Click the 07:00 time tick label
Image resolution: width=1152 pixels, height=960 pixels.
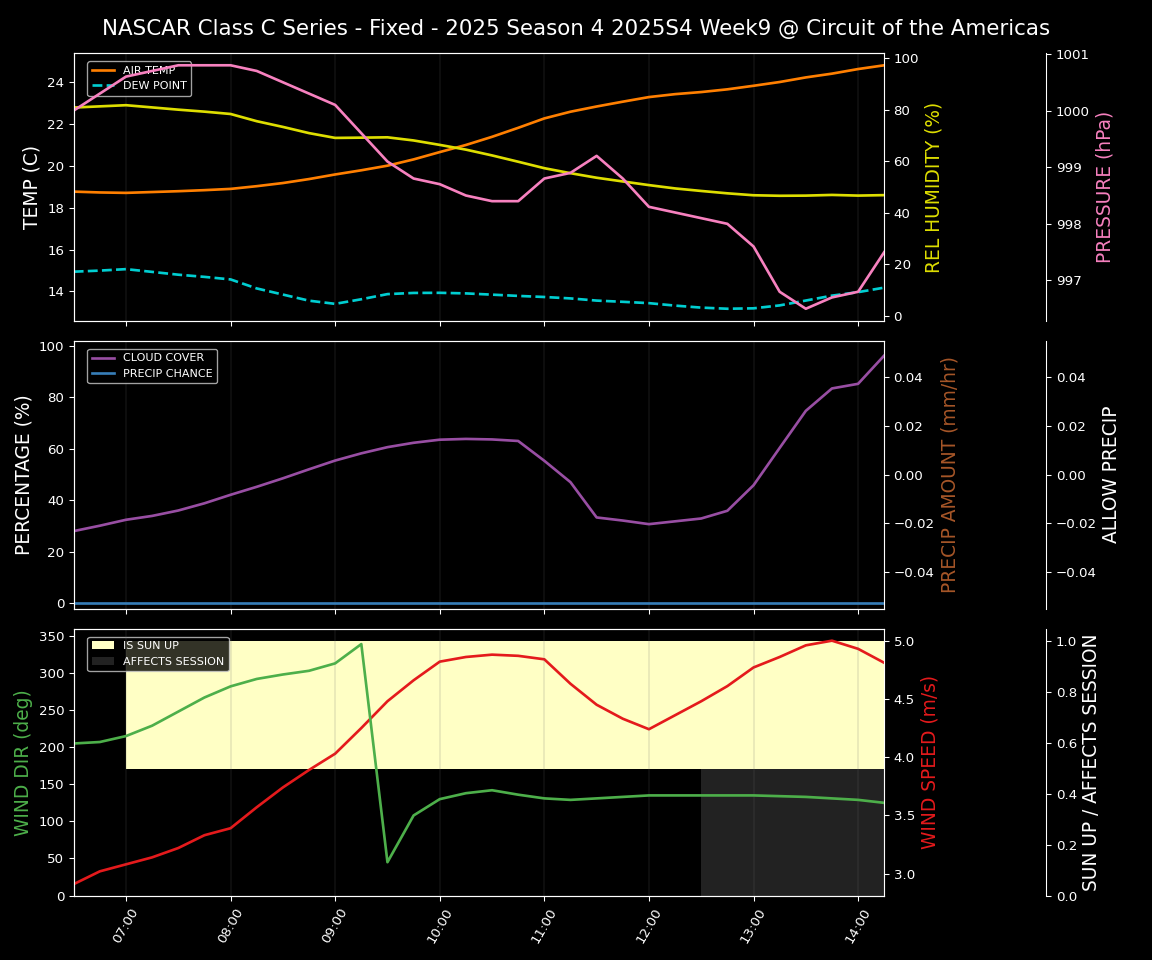(x=124, y=928)
